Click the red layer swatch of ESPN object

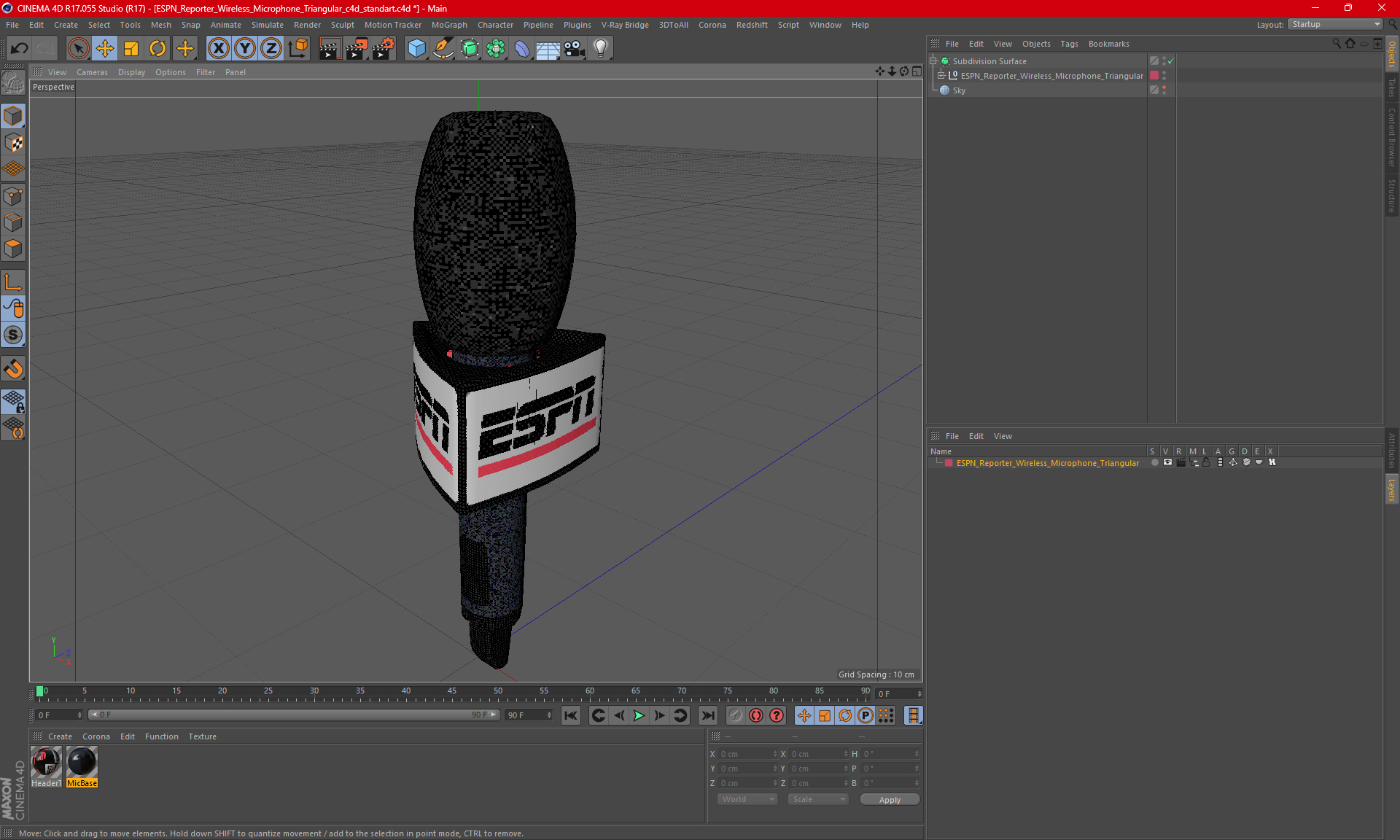(1154, 76)
